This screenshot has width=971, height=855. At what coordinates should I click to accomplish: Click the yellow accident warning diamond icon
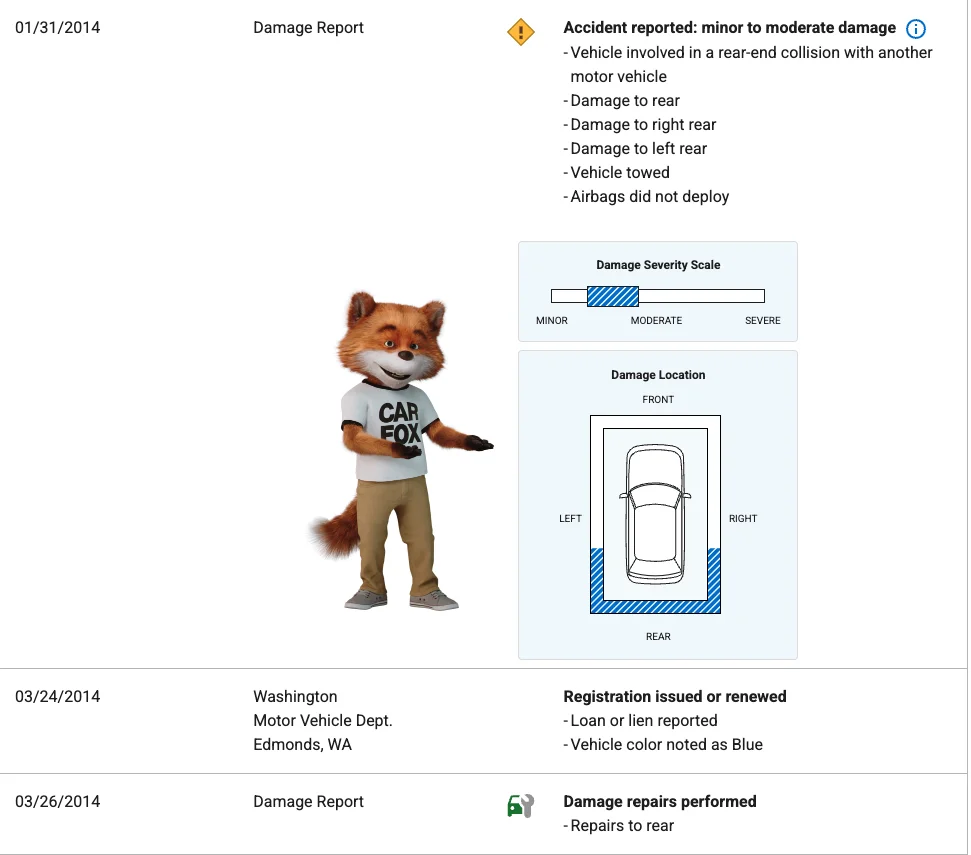[x=521, y=32]
